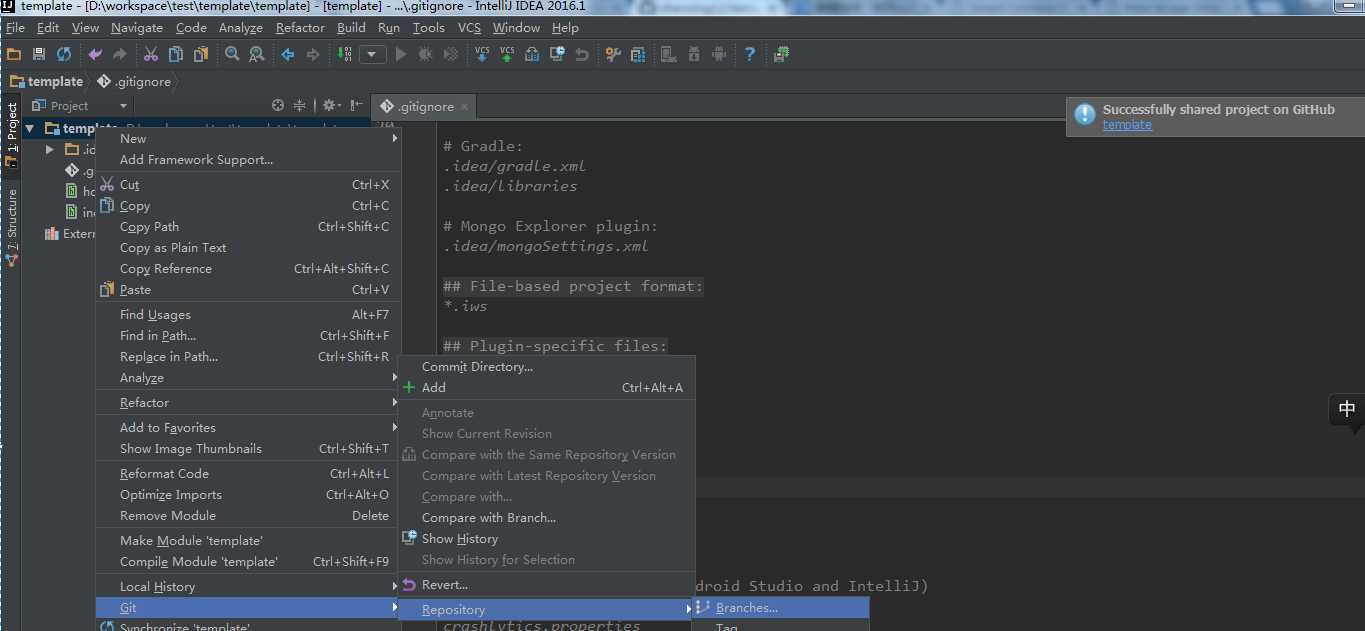Select Find Usages from context menu
Viewport: 1365px width, 631px height.
tap(248, 314)
